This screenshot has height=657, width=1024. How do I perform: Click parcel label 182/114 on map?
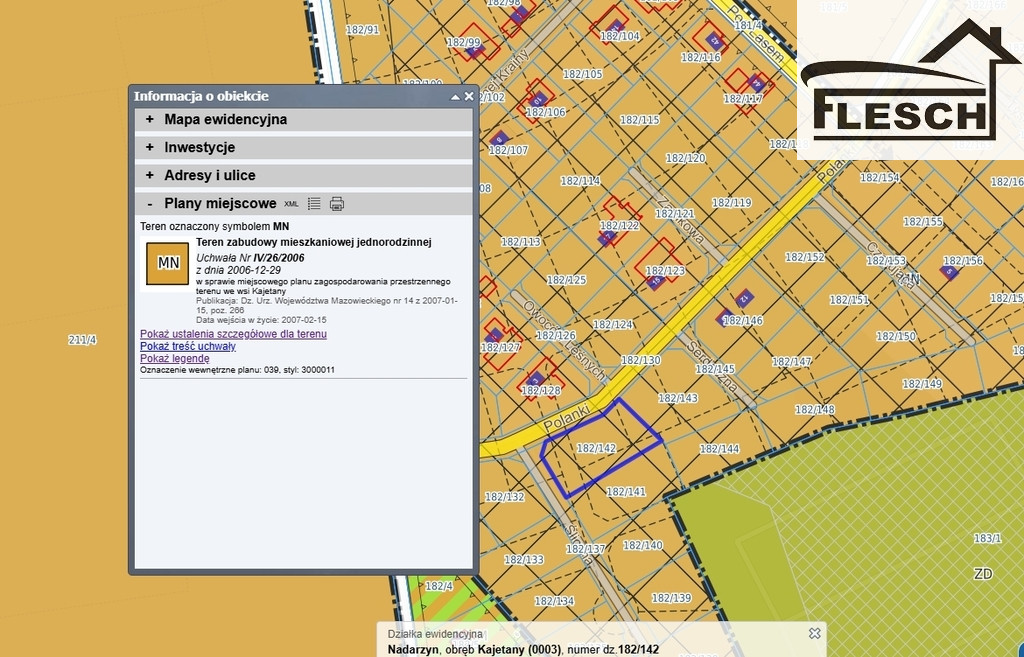click(580, 181)
